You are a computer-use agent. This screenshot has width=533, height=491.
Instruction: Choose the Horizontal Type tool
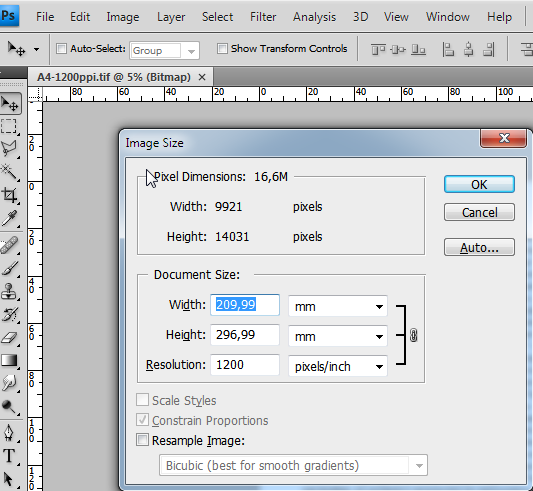click(9, 456)
